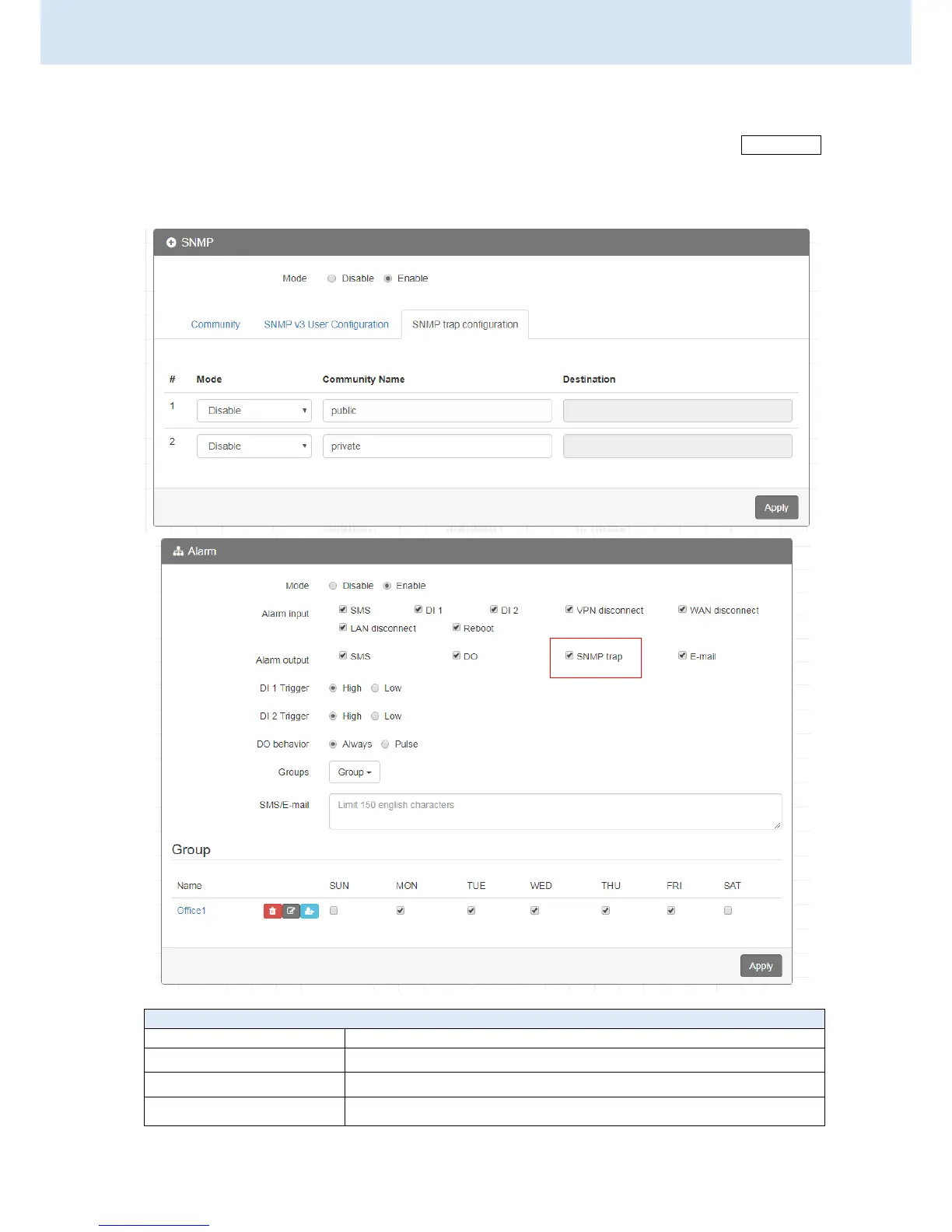Edit the Office1 group with pencil icon
952x1232 pixels.
pyautogui.click(x=291, y=911)
